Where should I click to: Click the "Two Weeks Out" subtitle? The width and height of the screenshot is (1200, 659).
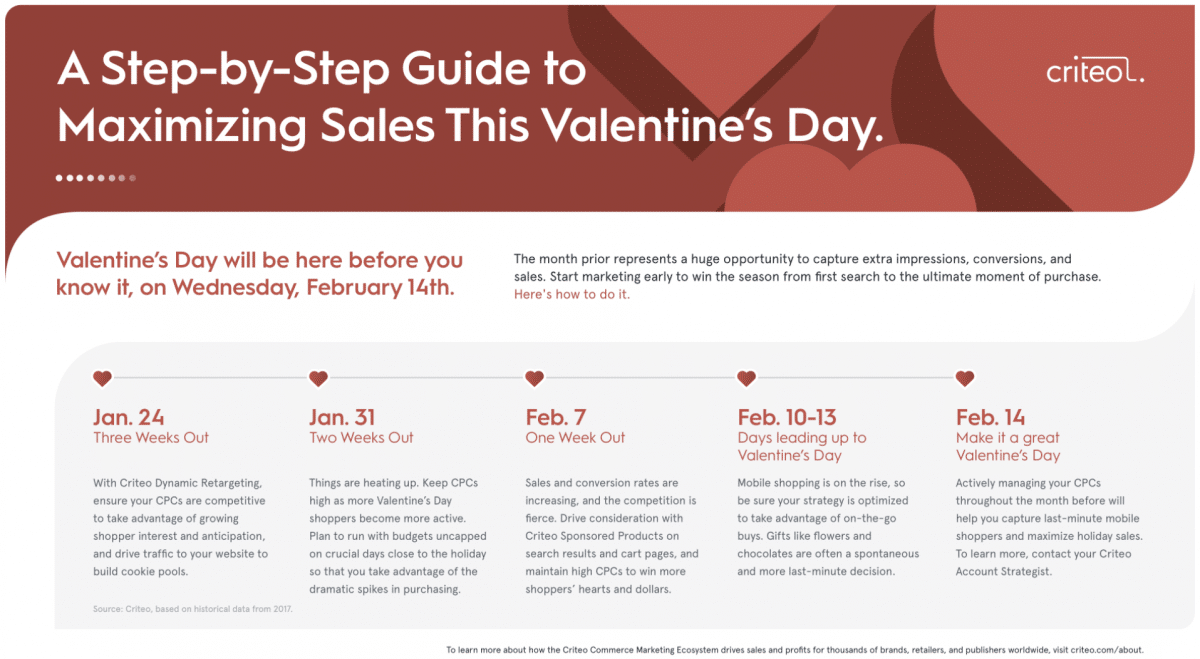tap(361, 438)
